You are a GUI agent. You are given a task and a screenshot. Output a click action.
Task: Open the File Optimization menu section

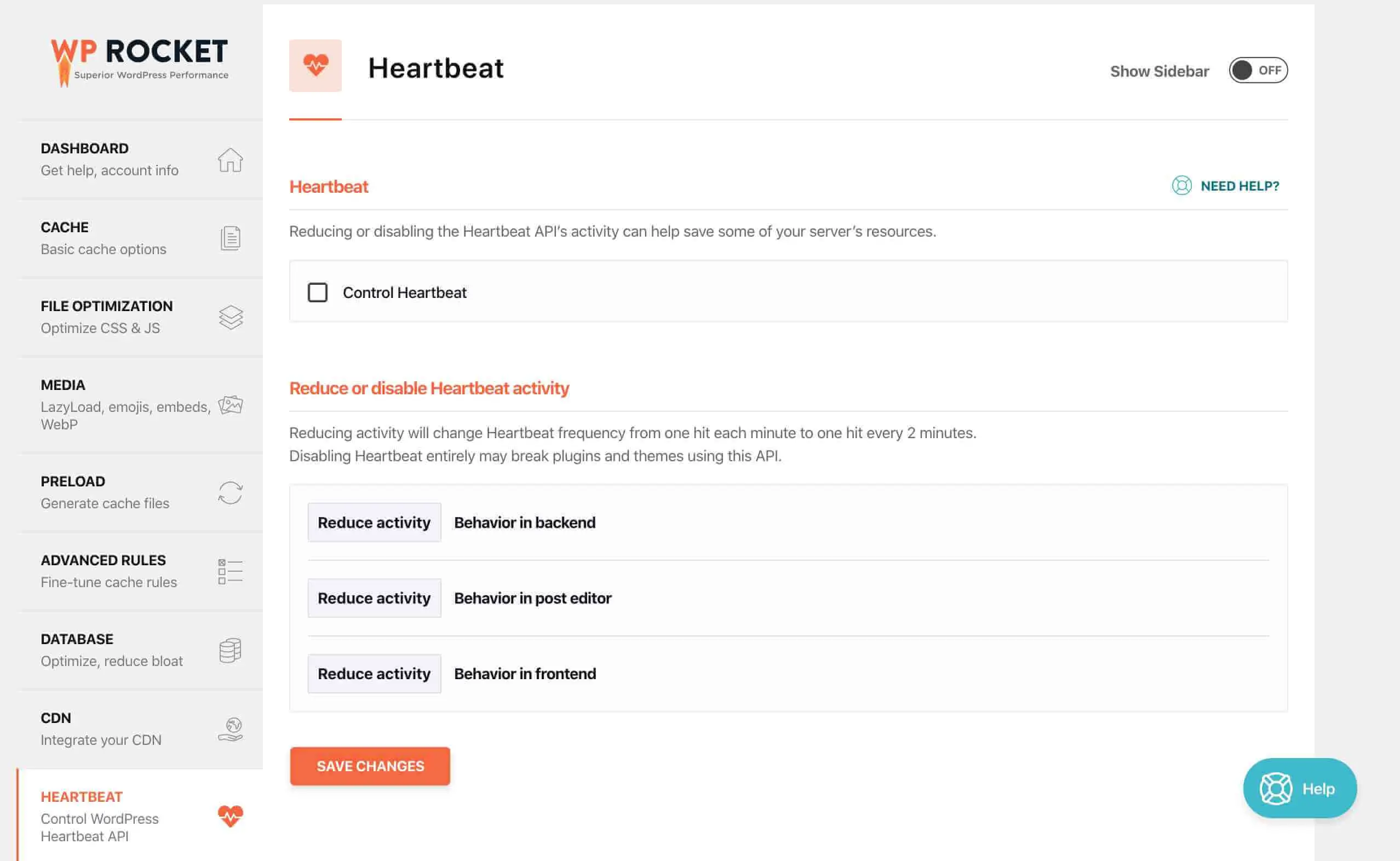[107, 317]
